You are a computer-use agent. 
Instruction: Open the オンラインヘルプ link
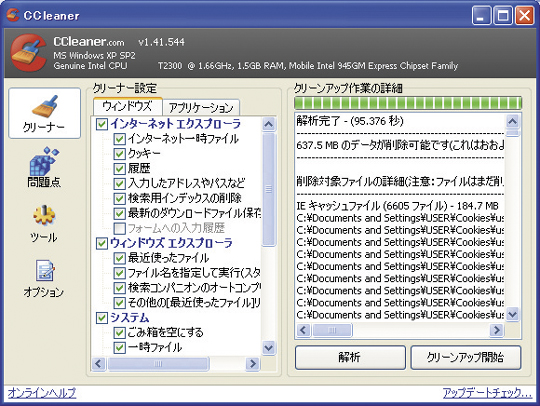point(42,393)
